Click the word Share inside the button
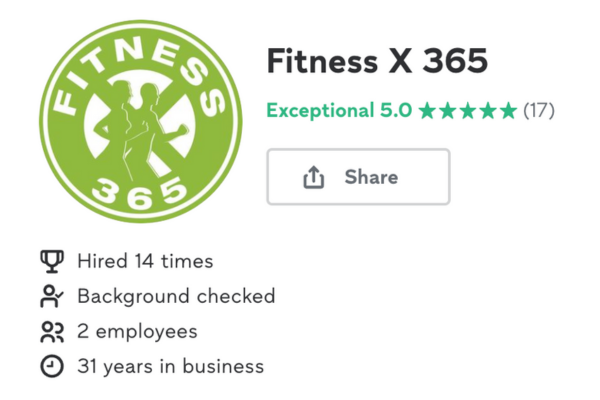Image resolution: width=600 pixels, height=400 pixels. (x=371, y=177)
